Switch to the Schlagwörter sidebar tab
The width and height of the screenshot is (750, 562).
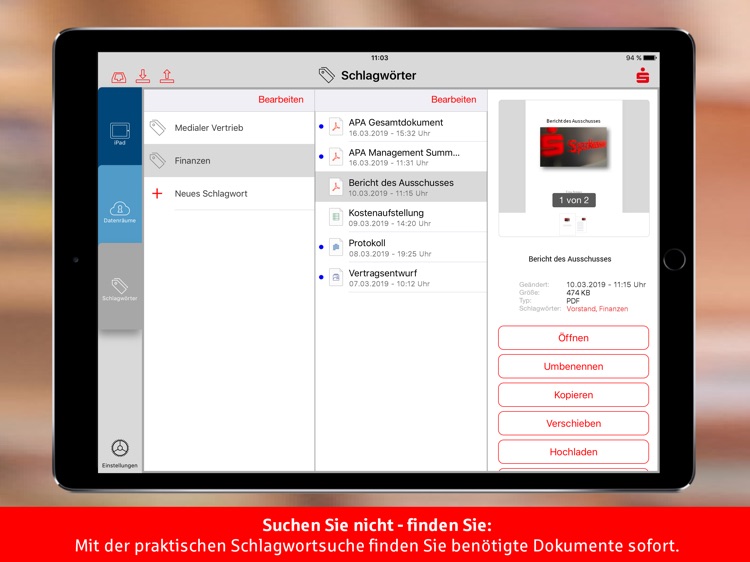[120, 286]
